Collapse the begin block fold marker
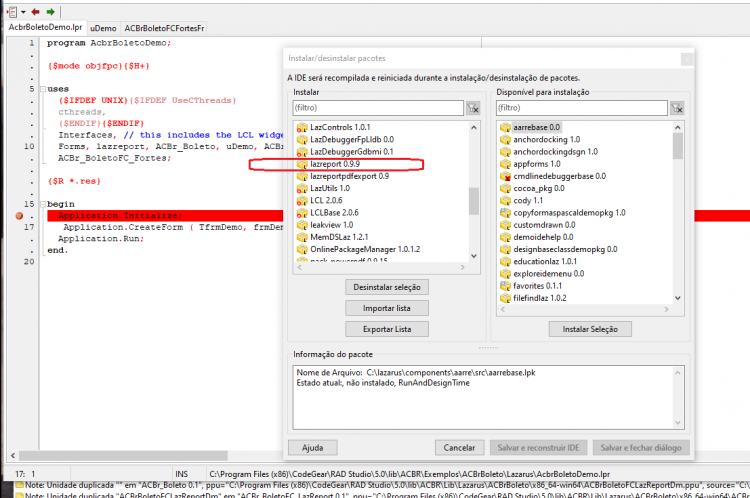Viewport: 750px width, 498px height. pos(43,204)
